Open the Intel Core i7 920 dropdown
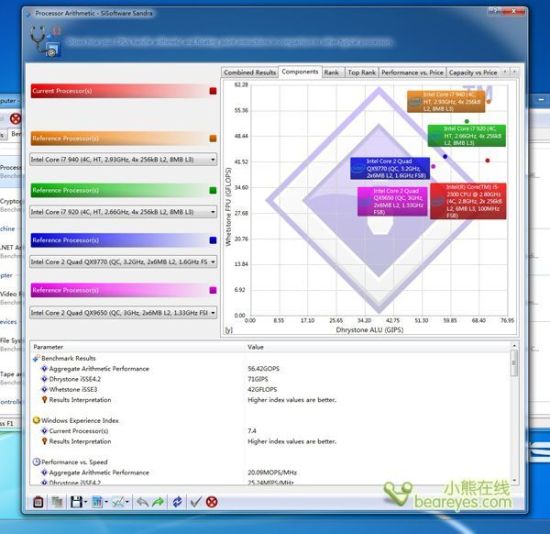550x534 pixels. tap(123, 212)
